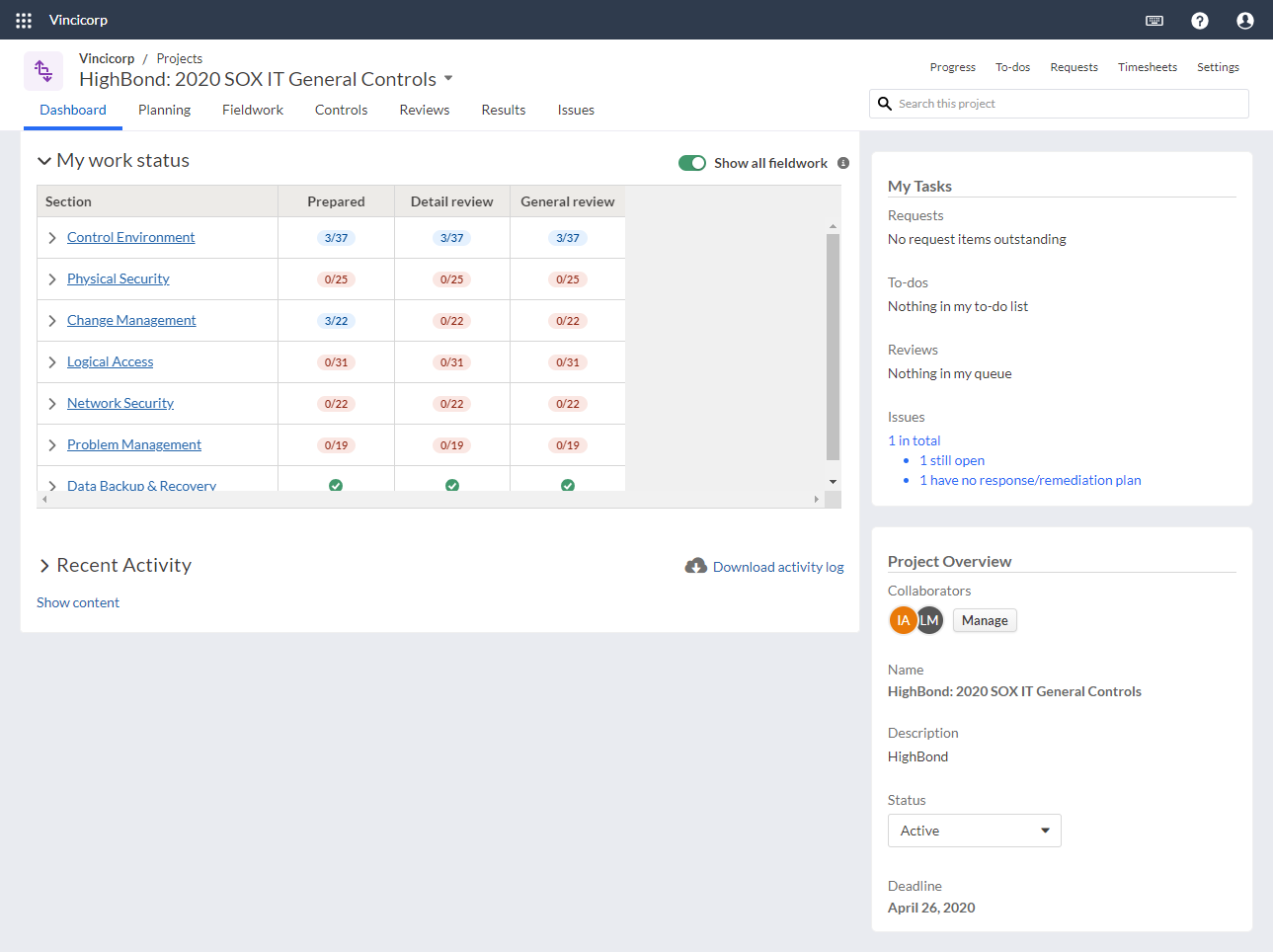1273x952 pixels.
Task: Open the Control Environment link
Action: (130, 237)
